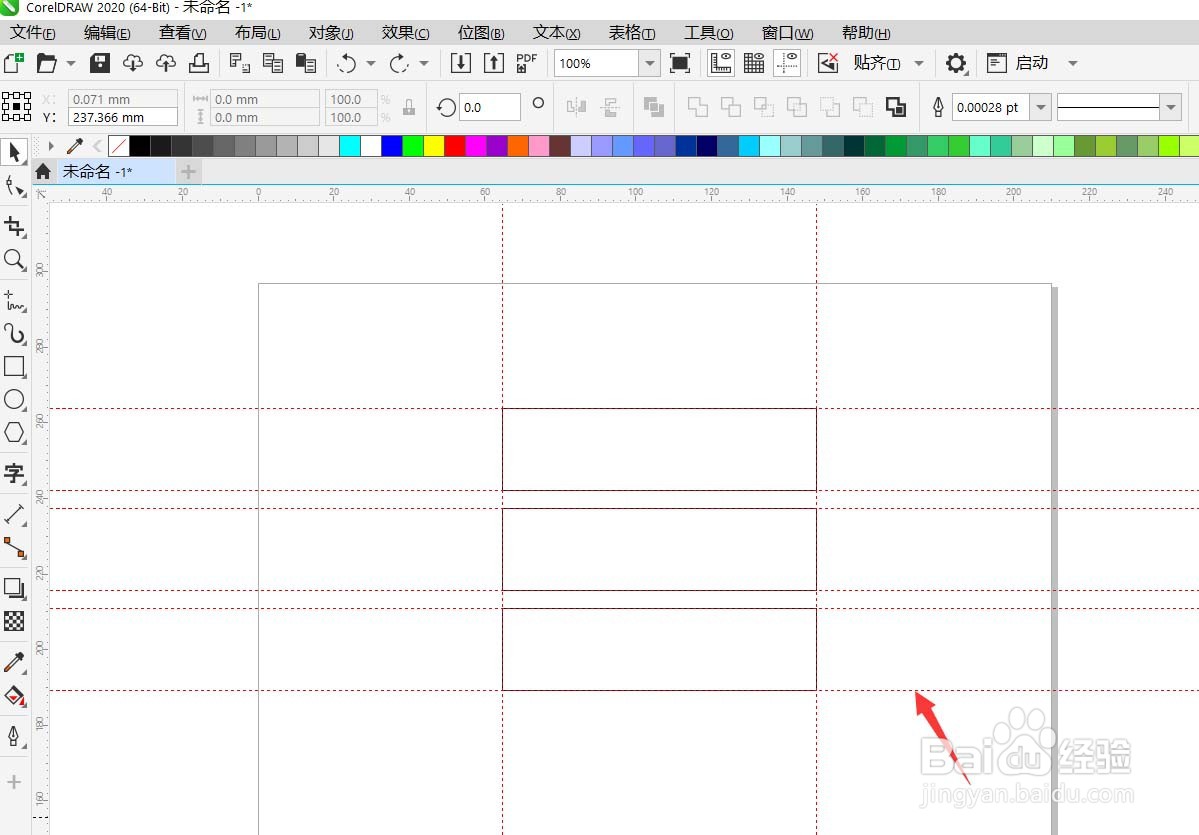Open the line style dropdown
Image resolution: width=1199 pixels, height=835 pixels.
pyautogui.click(x=1171, y=107)
